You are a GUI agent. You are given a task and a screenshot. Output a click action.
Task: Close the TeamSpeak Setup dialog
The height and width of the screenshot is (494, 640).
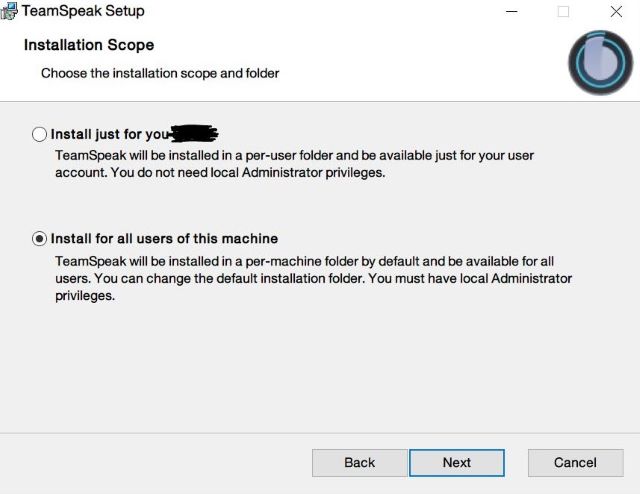click(x=616, y=11)
